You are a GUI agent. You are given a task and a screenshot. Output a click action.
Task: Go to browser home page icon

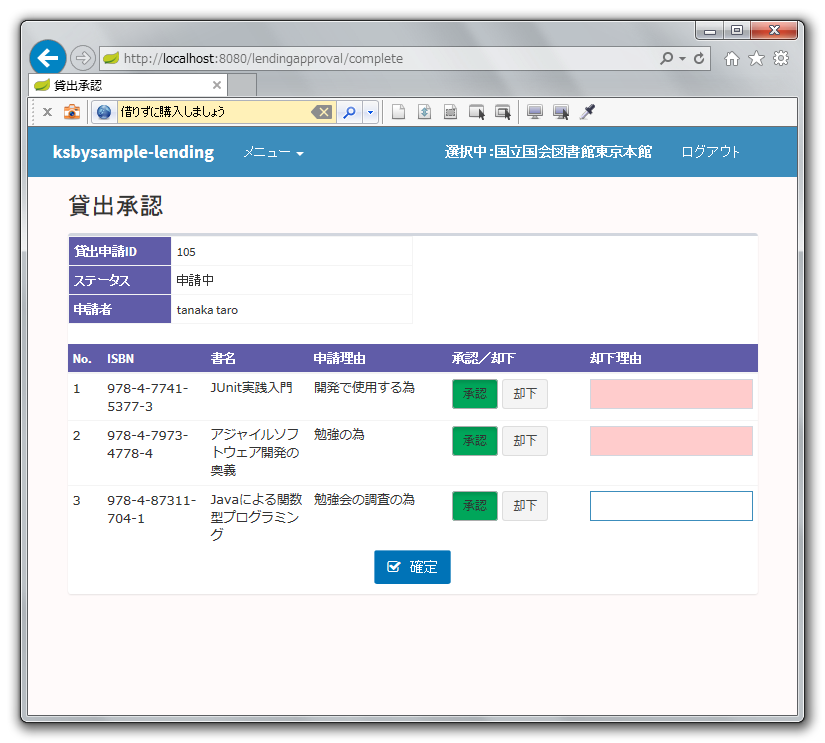(x=731, y=58)
